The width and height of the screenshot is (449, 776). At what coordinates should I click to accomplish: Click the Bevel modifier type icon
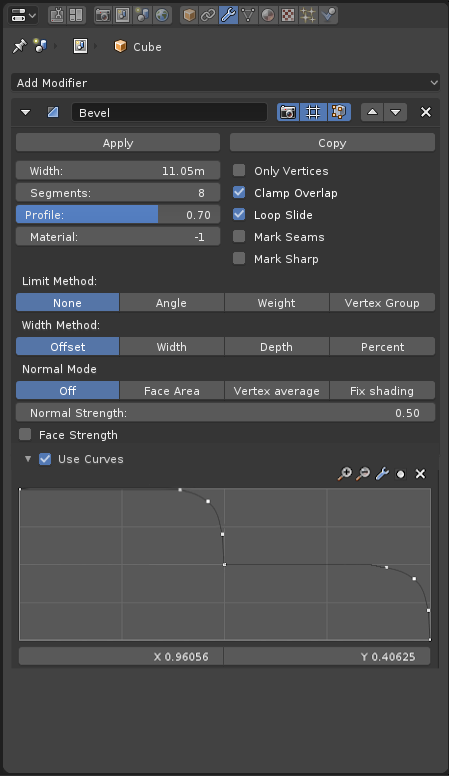(53, 112)
